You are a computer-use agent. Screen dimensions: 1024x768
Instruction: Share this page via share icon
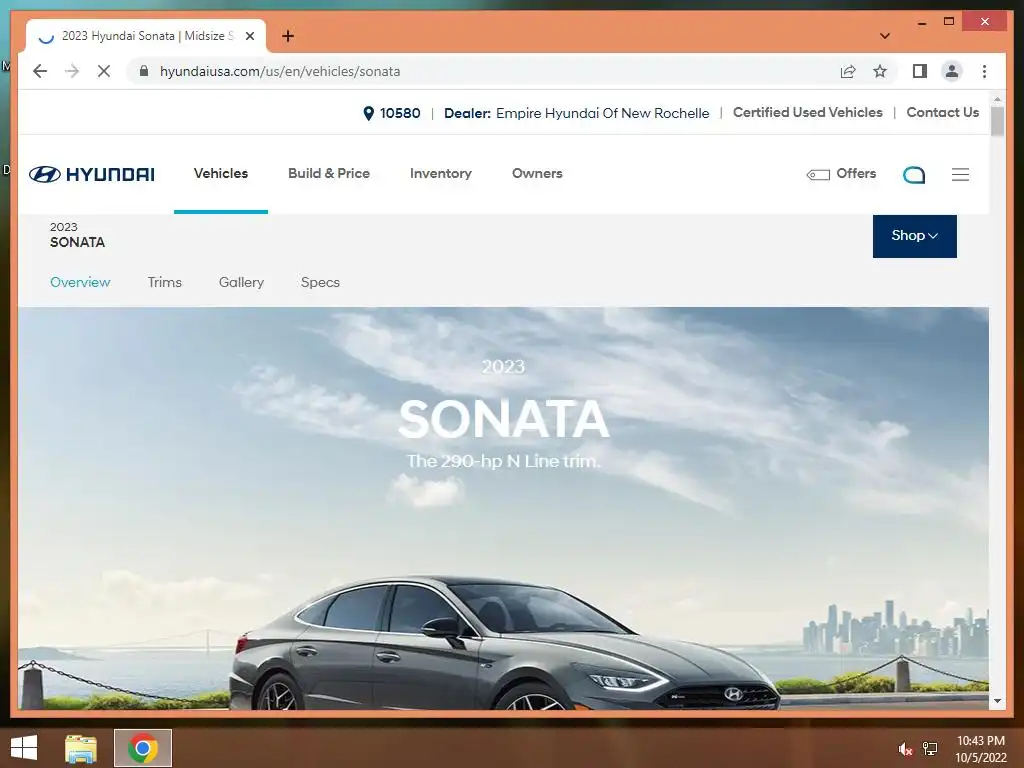click(x=848, y=71)
